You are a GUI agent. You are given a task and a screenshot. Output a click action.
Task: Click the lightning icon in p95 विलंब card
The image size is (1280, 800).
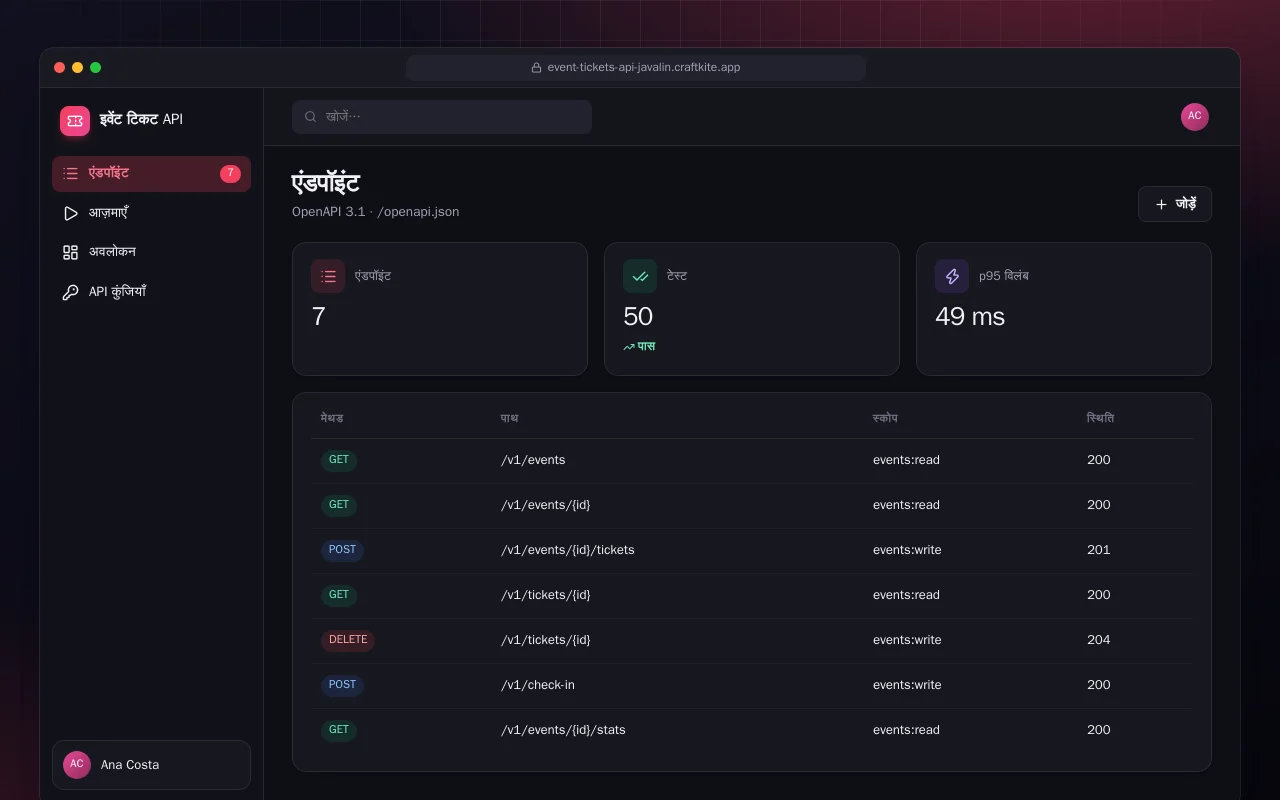point(952,276)
